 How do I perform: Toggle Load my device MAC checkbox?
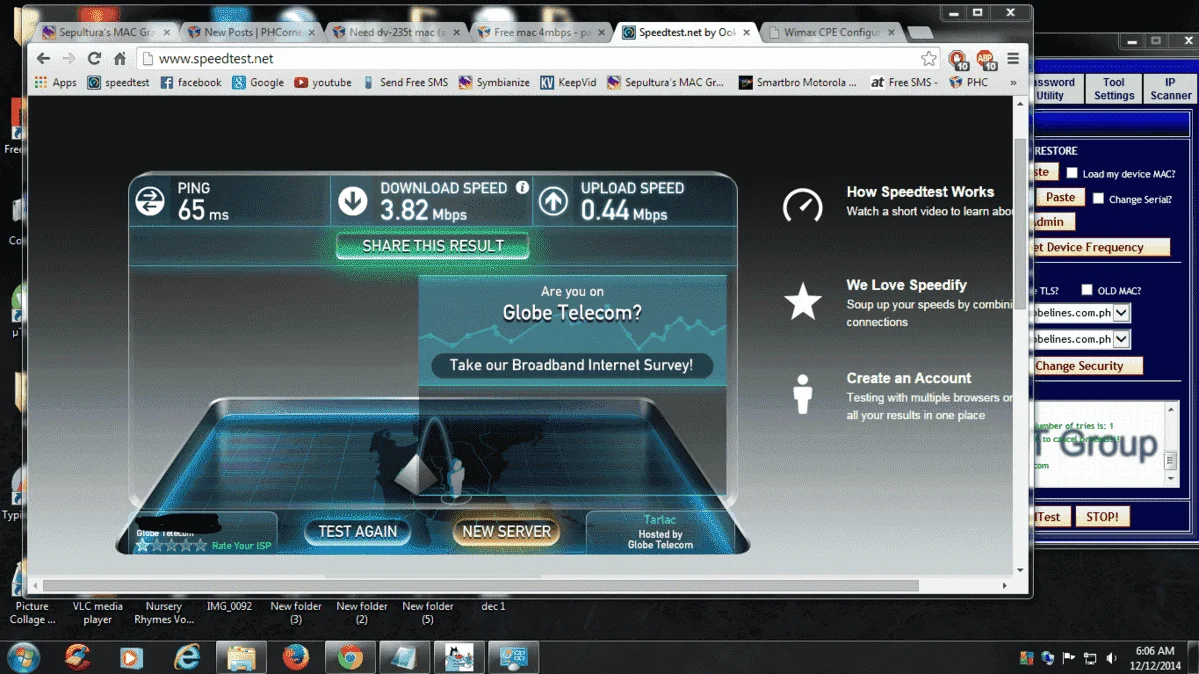tap(1072, 173)
